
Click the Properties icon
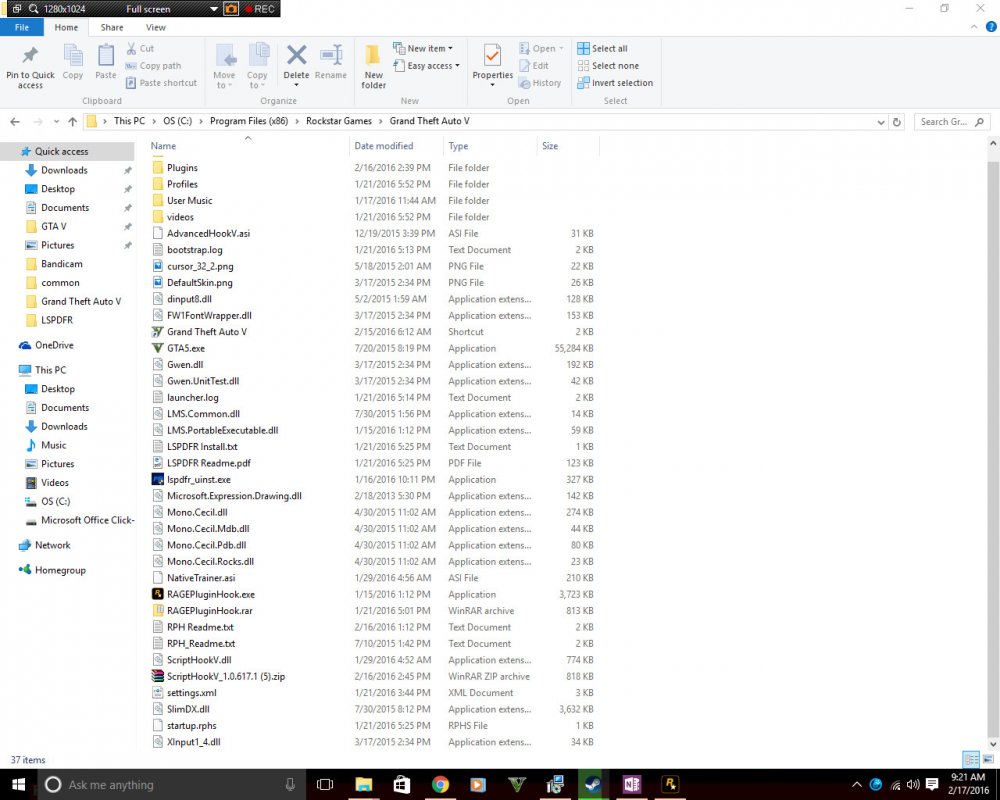(492, 56)
